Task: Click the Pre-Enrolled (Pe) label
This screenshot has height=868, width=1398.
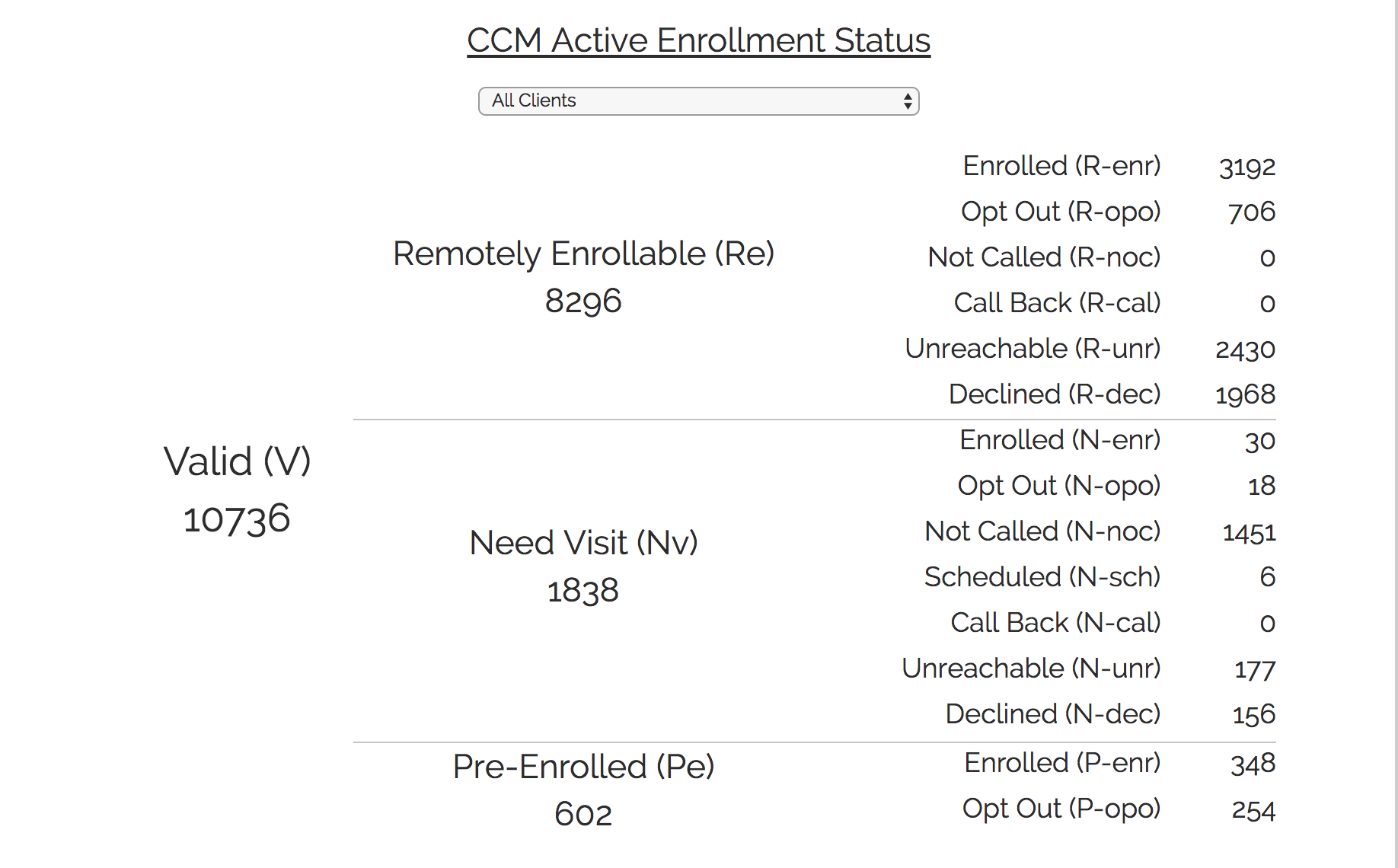Action: pyautogui.click(x=583, y=767)
